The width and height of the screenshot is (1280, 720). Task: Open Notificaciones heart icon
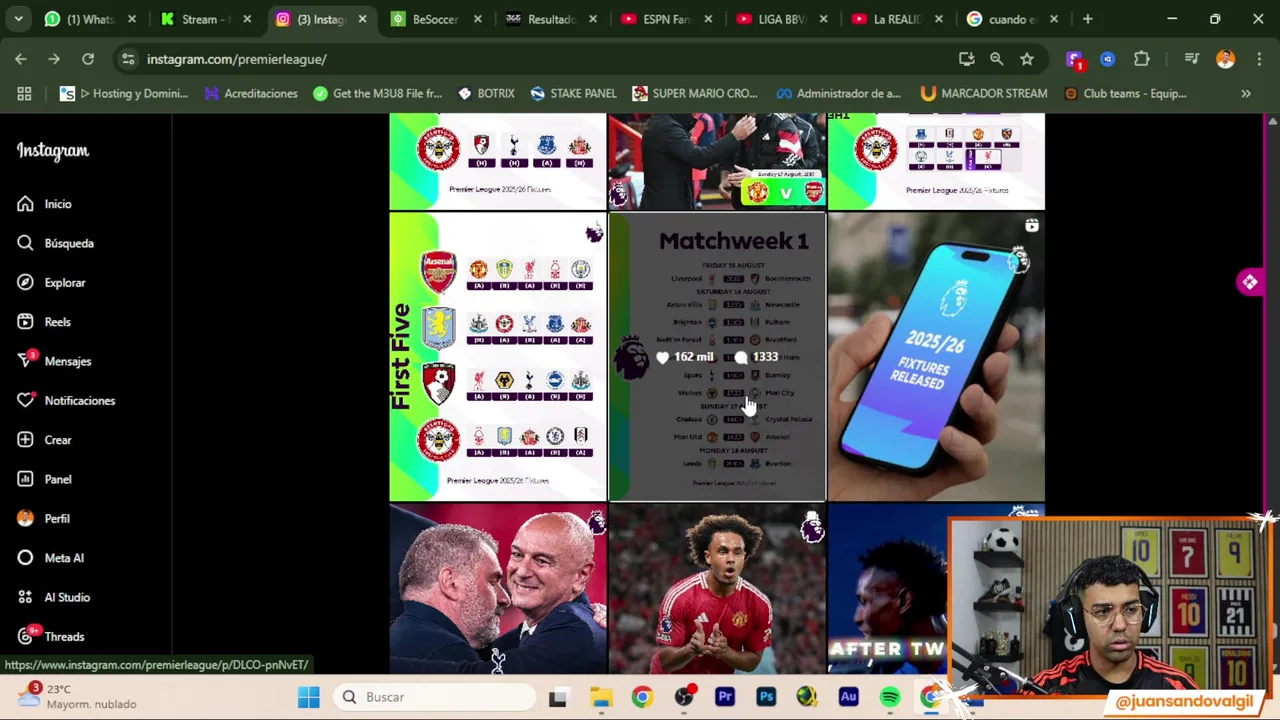click(x=25, y=401)
